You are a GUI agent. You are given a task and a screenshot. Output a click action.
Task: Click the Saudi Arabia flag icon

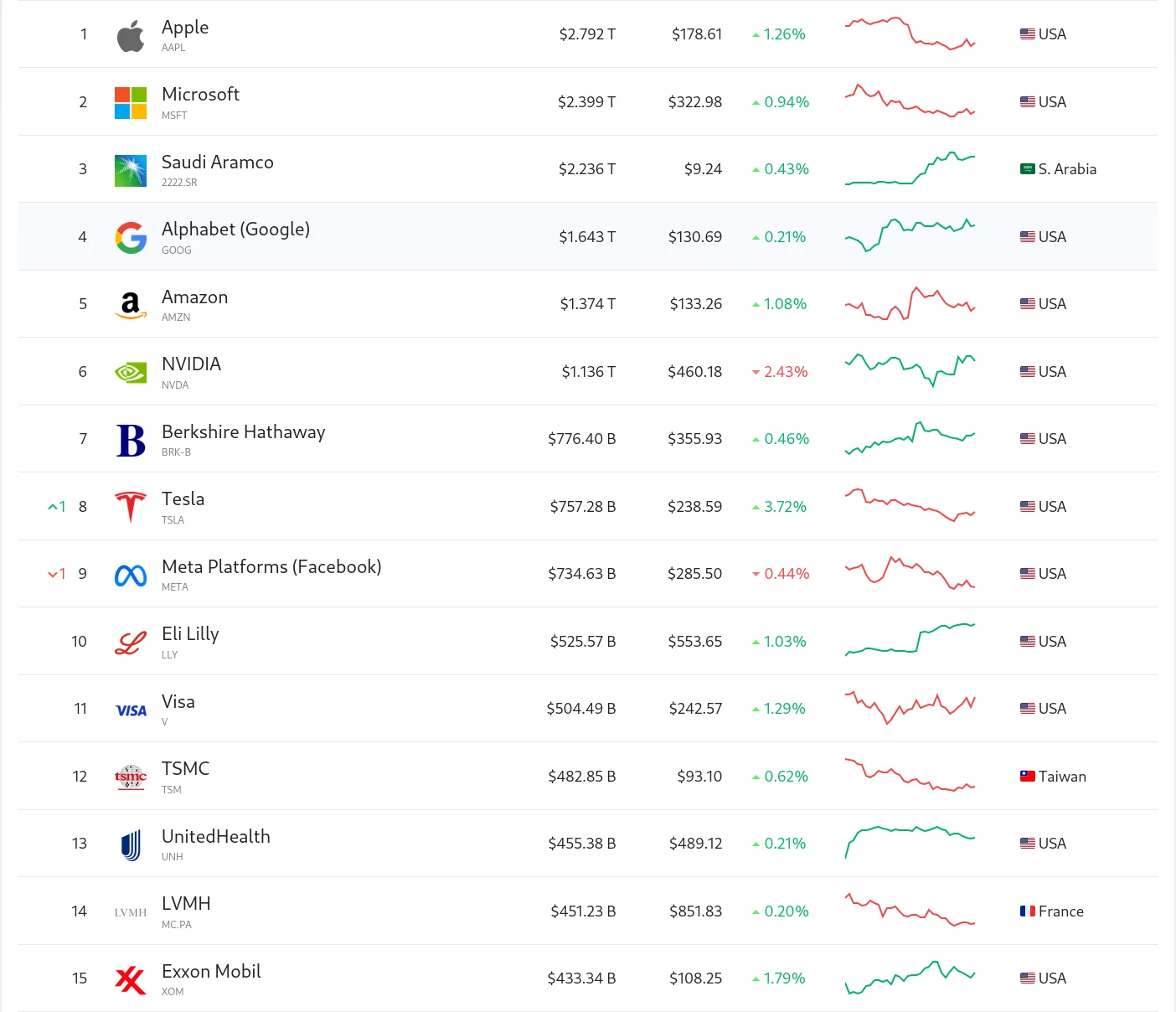pos(1028,169)
